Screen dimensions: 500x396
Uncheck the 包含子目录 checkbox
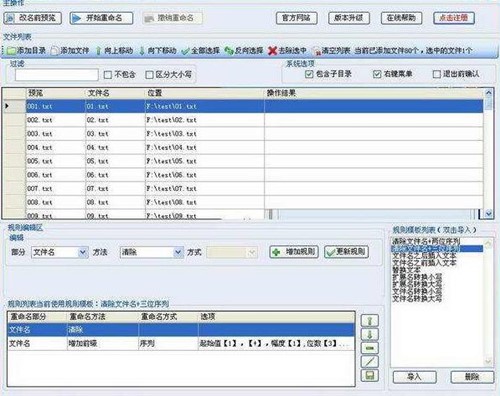point(309,74)
